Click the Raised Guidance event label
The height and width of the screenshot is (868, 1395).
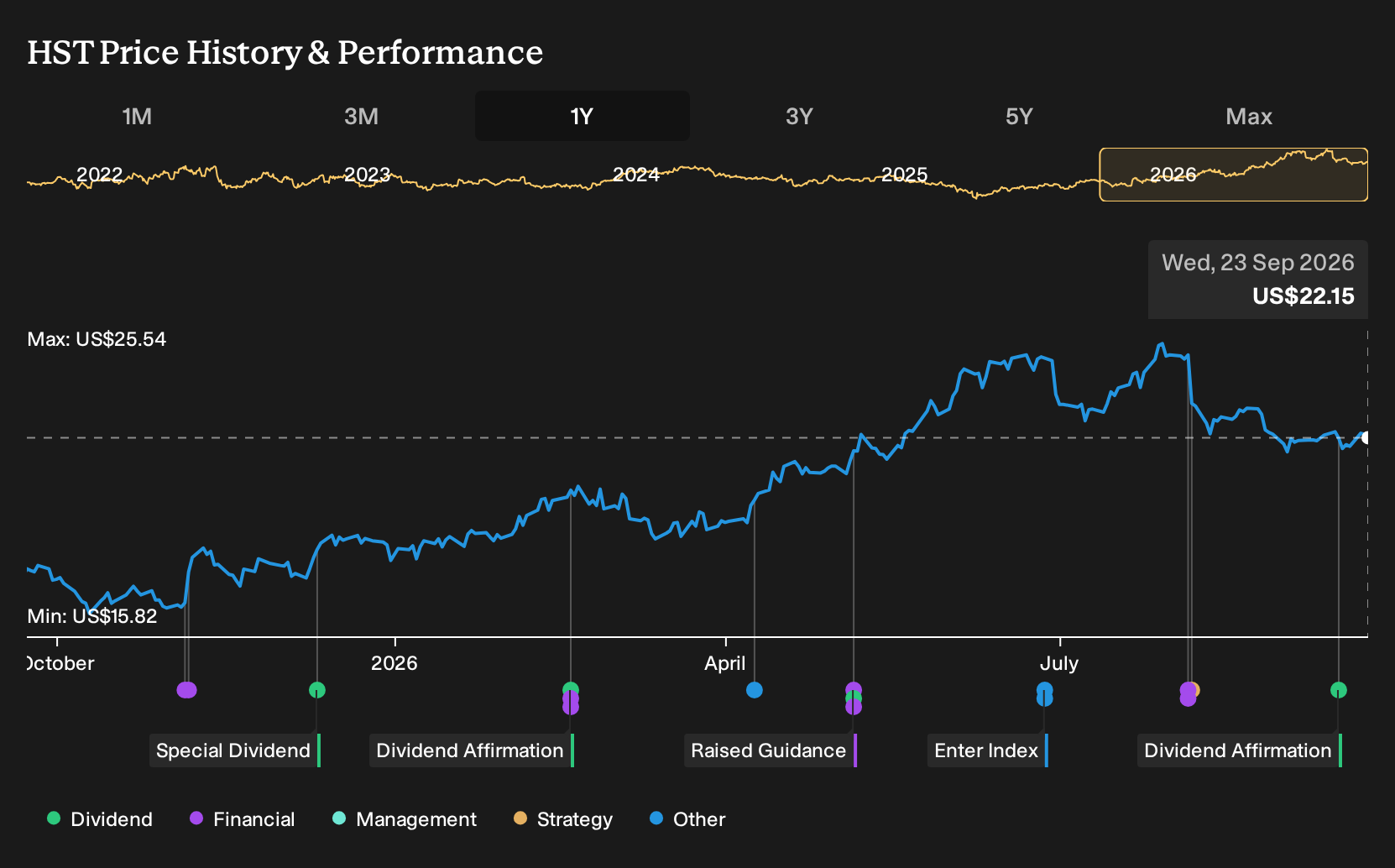[770, 750]
